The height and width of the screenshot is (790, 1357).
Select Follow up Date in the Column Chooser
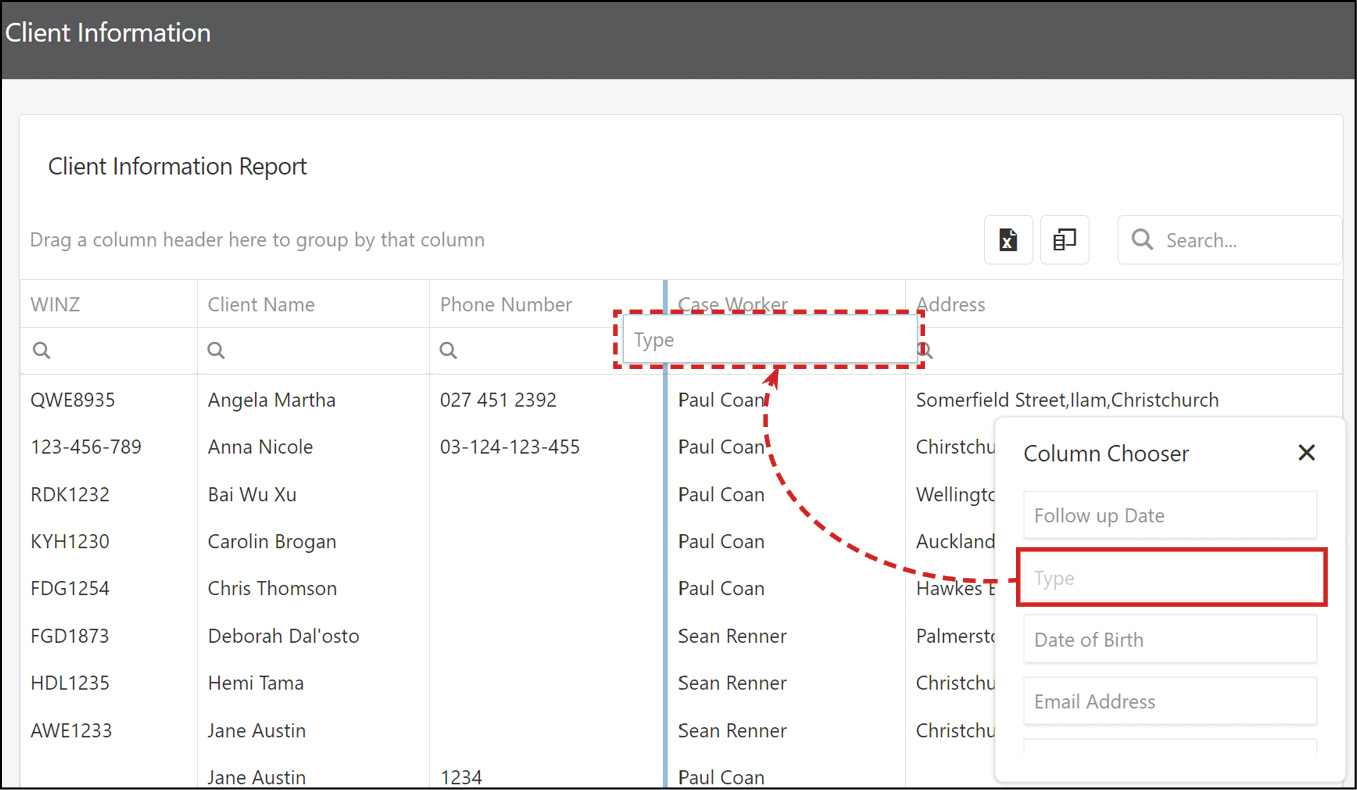click(1170, 515)
